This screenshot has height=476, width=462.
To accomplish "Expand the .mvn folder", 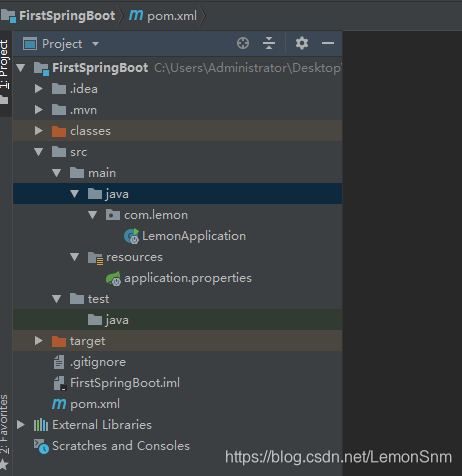I will pyautogui.click(x=39, y=110).
